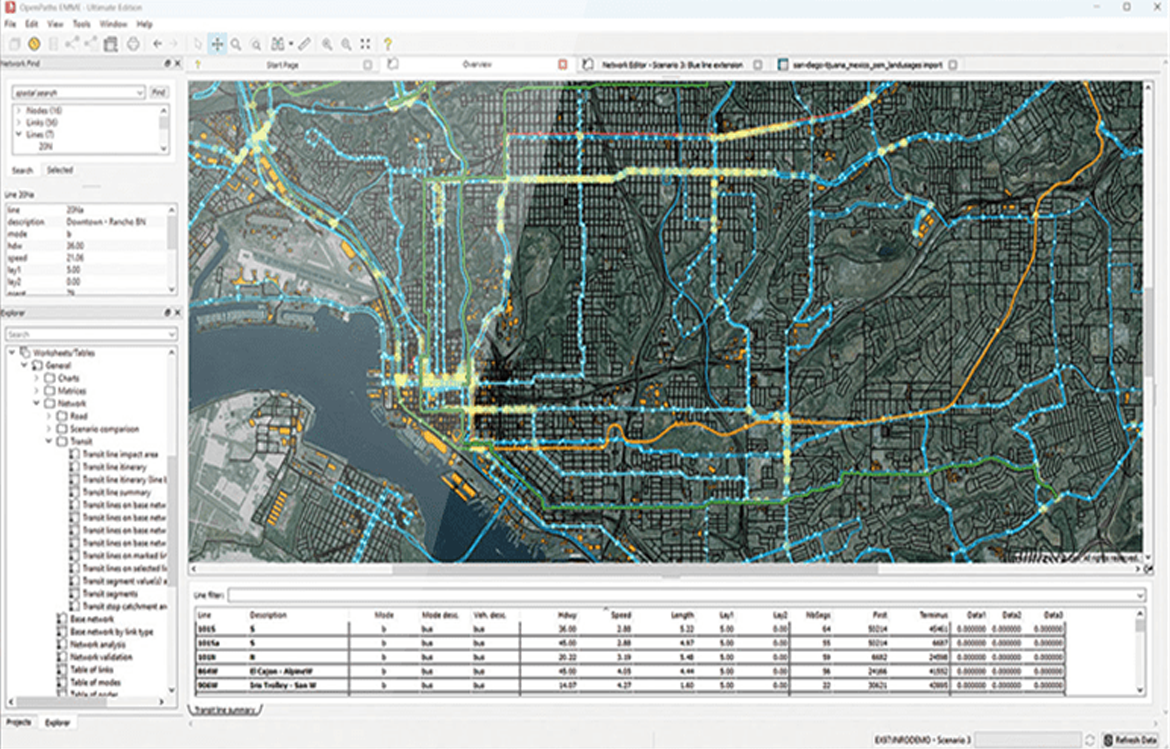Switch to Network Editor Scenario 3 tab
Viewport: 1170px width, 749px height.
[672, 65]
